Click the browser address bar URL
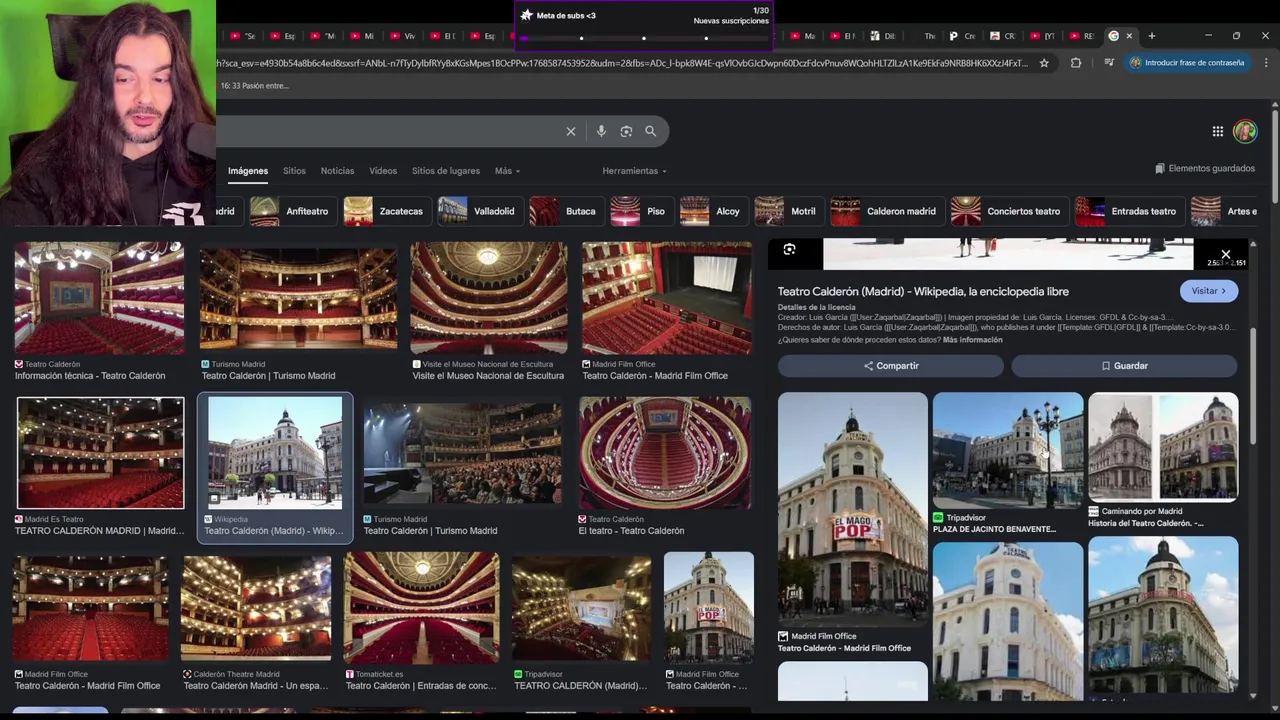 coord(622,63)
